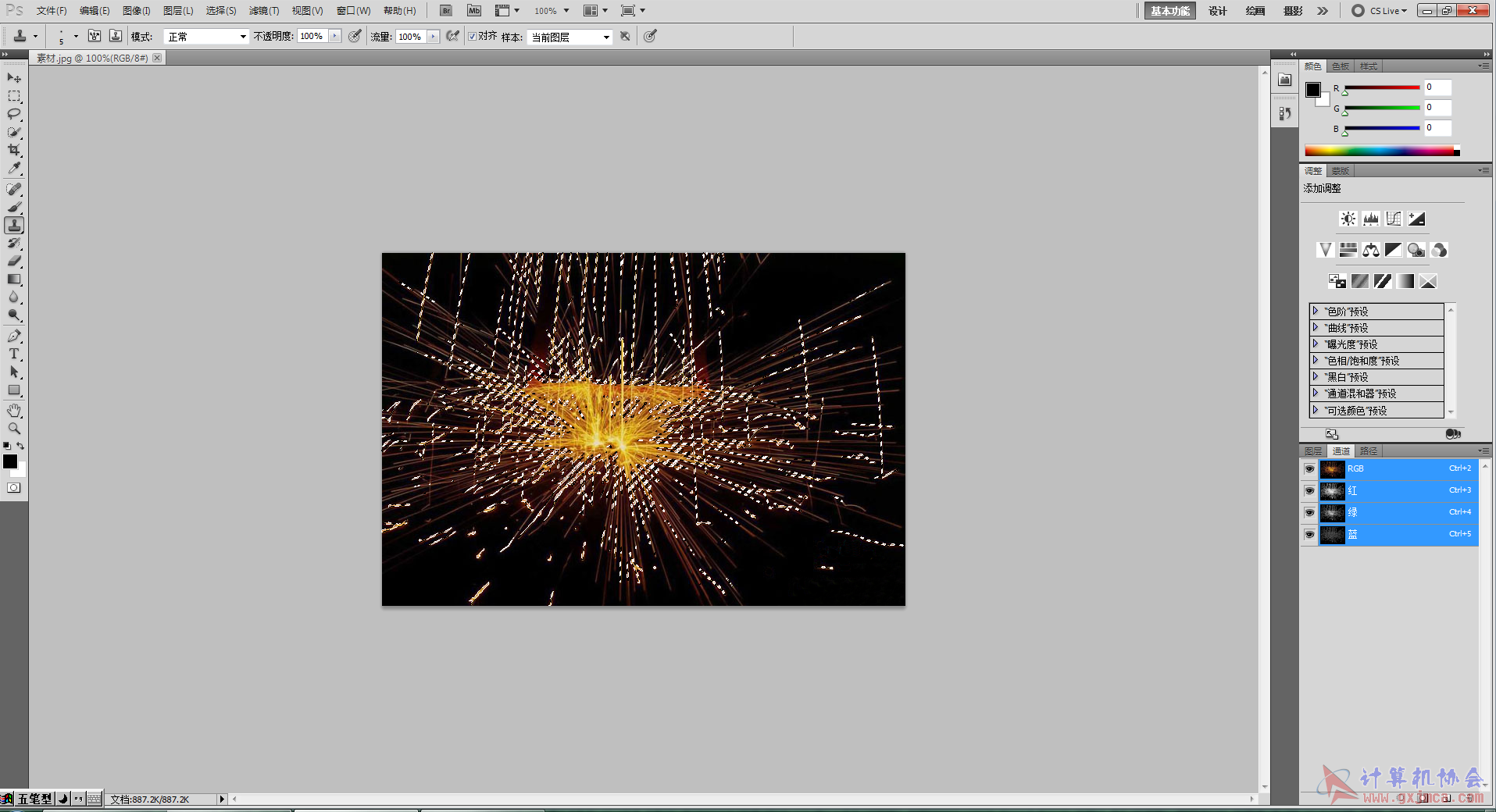Hide the RGB channel eye icon
1496x812 pixels.
point(1309,468)
